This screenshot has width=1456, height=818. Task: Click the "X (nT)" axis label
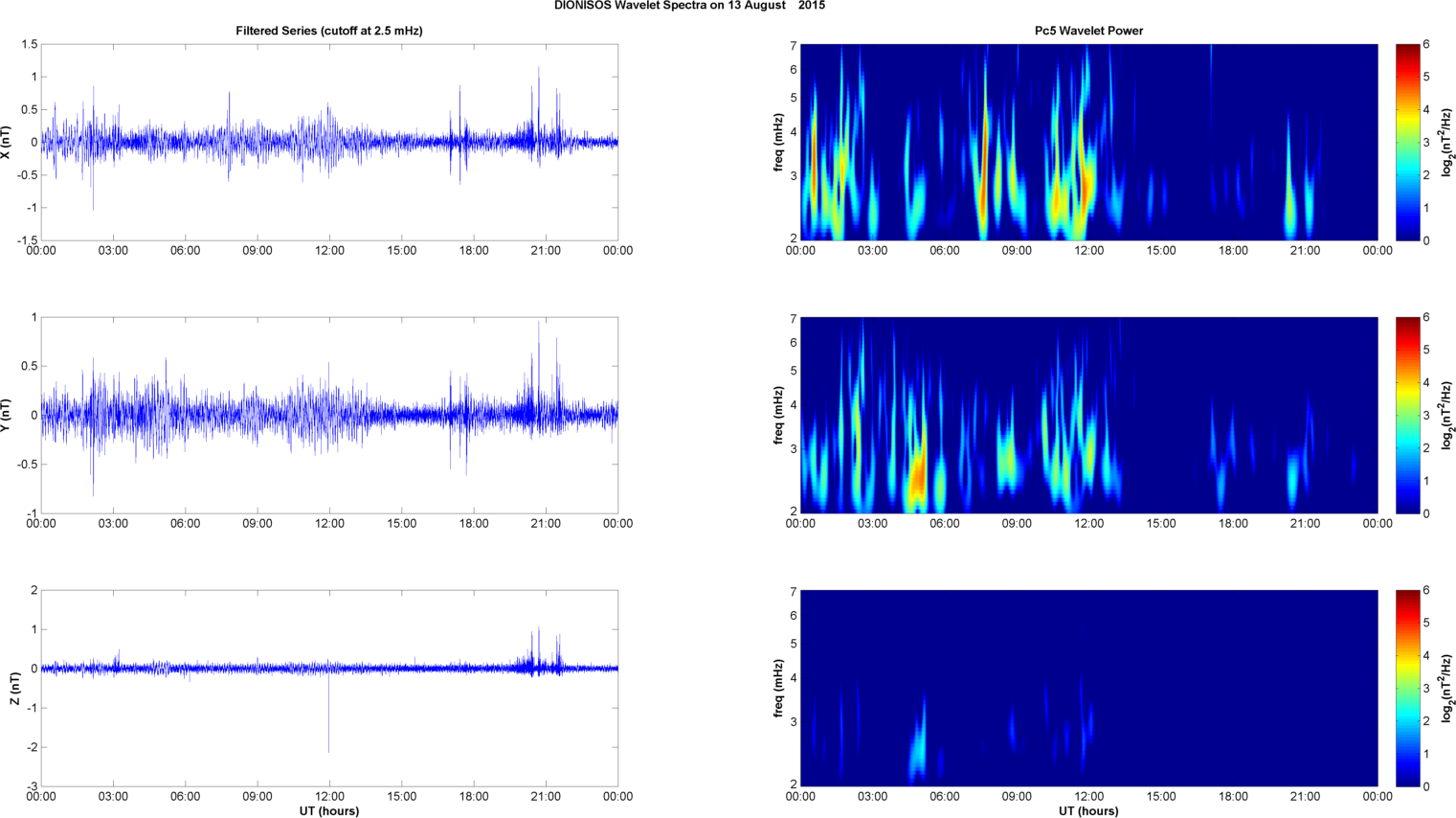[7, 142]
